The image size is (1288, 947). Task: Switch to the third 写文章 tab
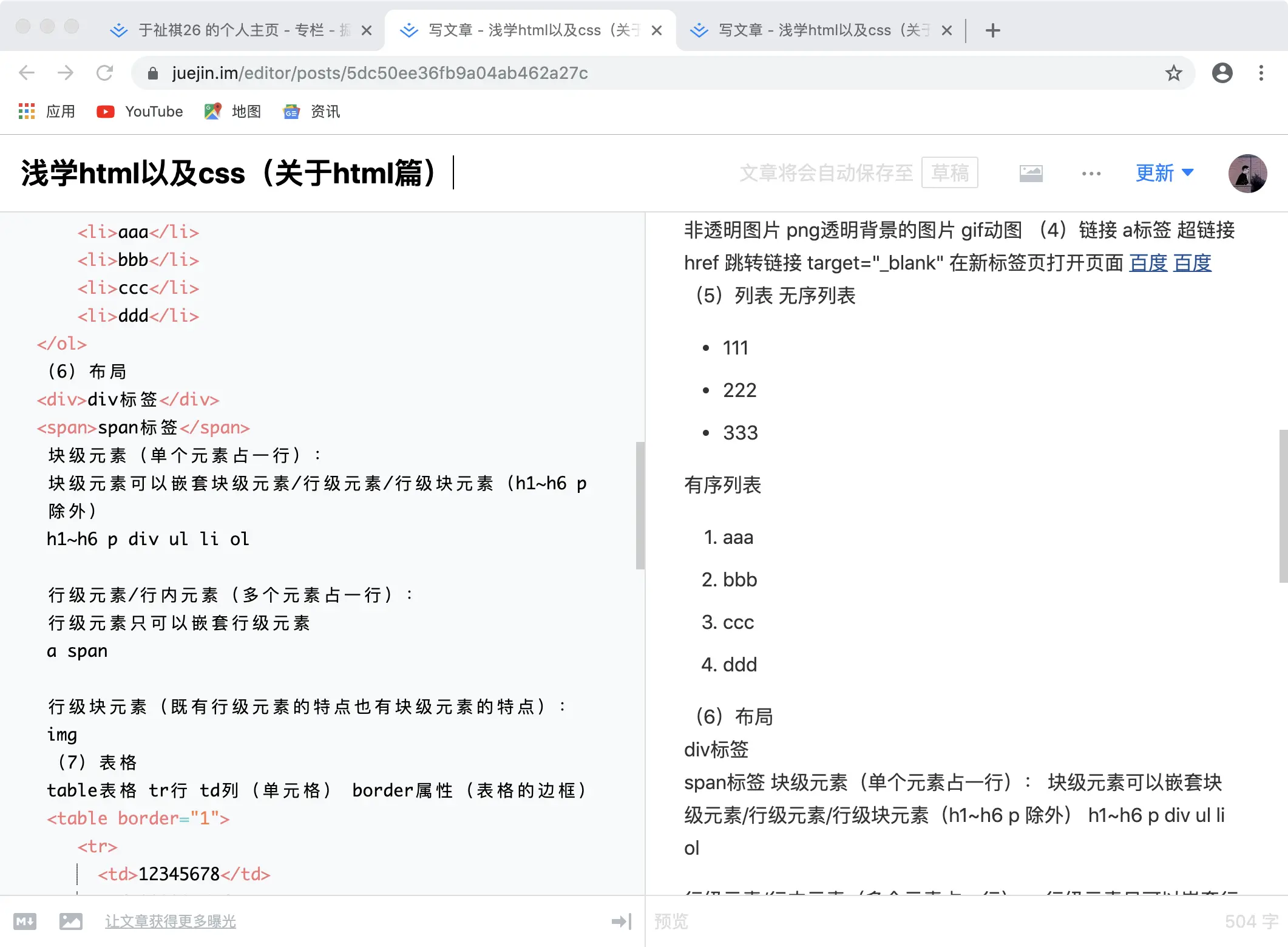822,30
